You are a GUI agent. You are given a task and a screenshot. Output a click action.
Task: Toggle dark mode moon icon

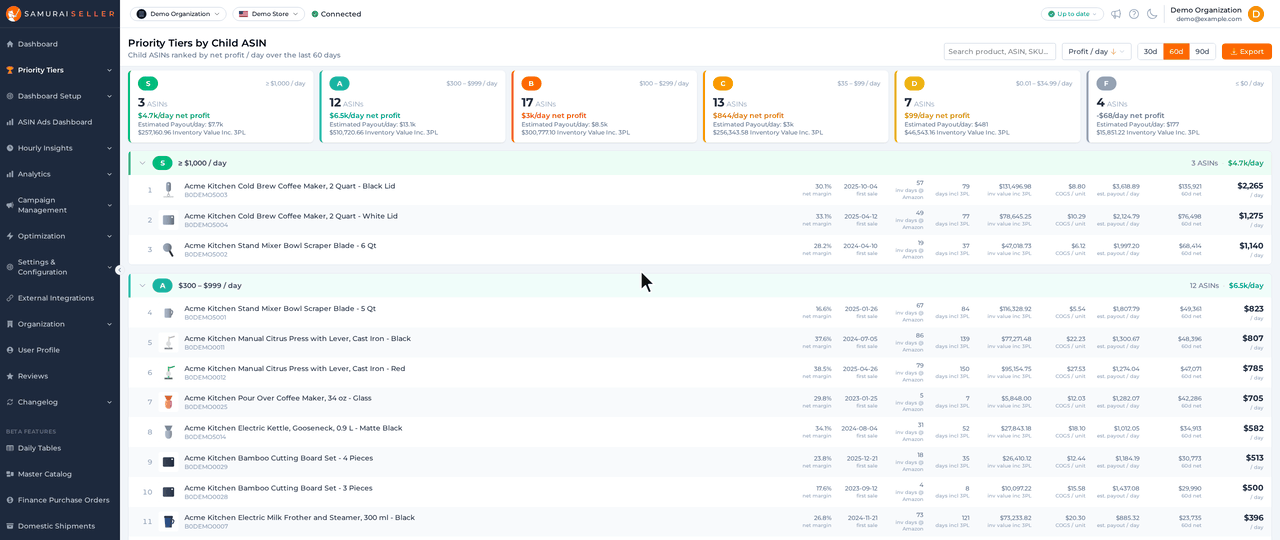pyautogui.click(x=1152, y=14)
